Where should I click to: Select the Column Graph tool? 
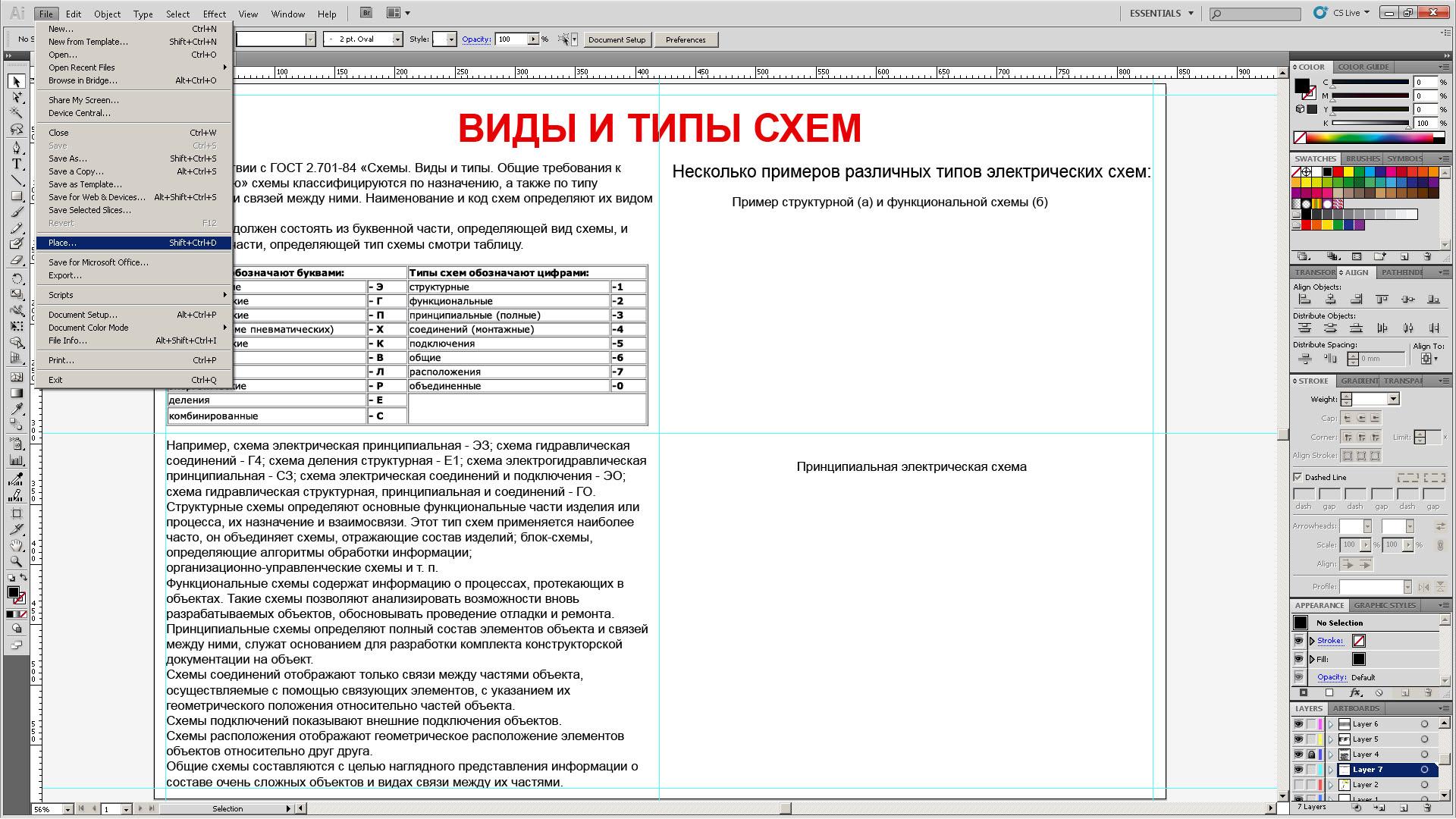coord(17,460)
